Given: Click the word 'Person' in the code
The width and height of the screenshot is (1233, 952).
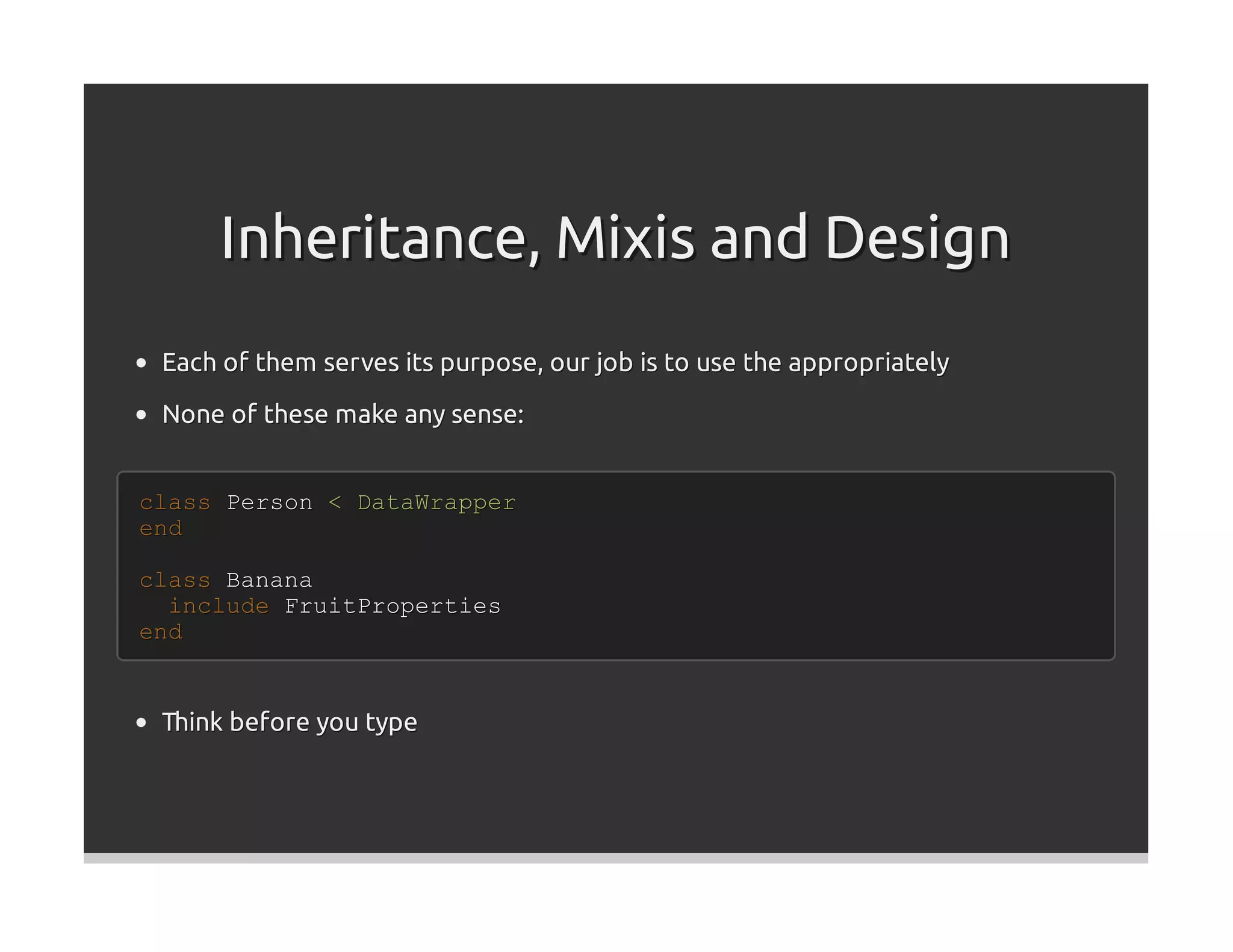Looking at the screenshot, I should pos(270,502).
